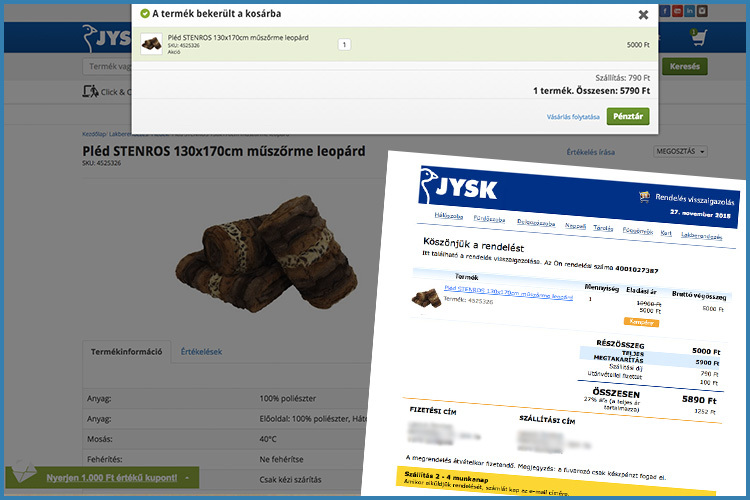The height and width of the screenshot is (500, 750).
Task: Open the shopping cart icon in header
Action: click(x=698, y=37)
